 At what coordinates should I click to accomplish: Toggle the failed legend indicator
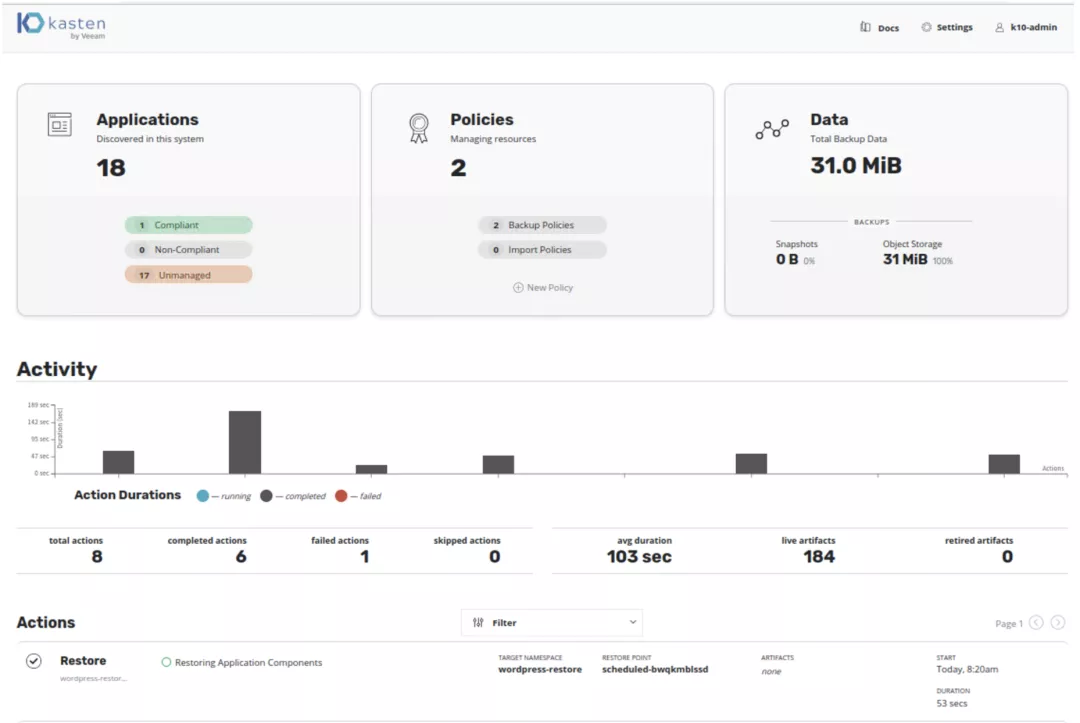pyautogui.click(x=341, y=495)
